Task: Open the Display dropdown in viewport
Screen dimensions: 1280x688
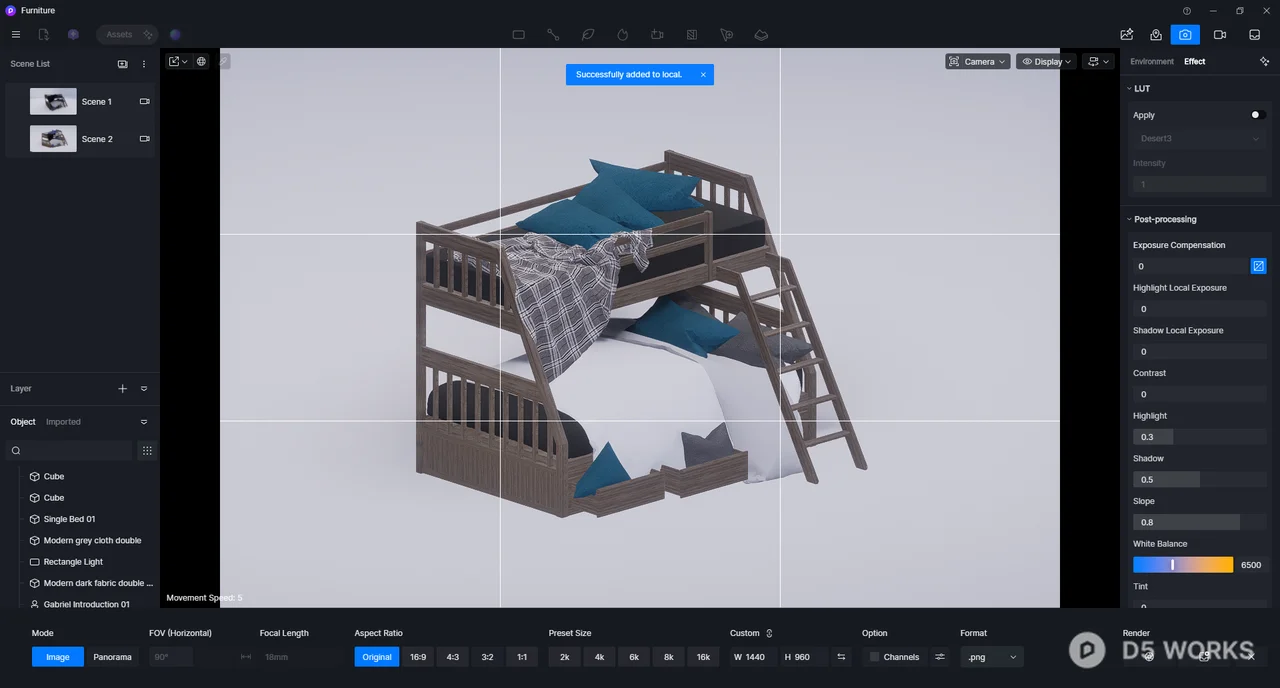Action: 1046,62
